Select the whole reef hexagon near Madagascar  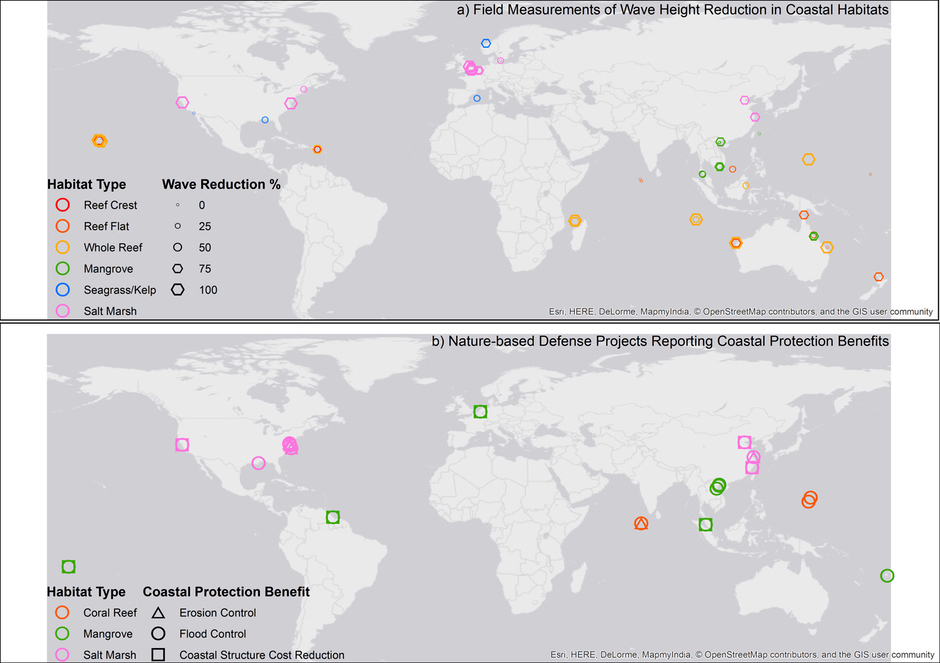(575, 221)
